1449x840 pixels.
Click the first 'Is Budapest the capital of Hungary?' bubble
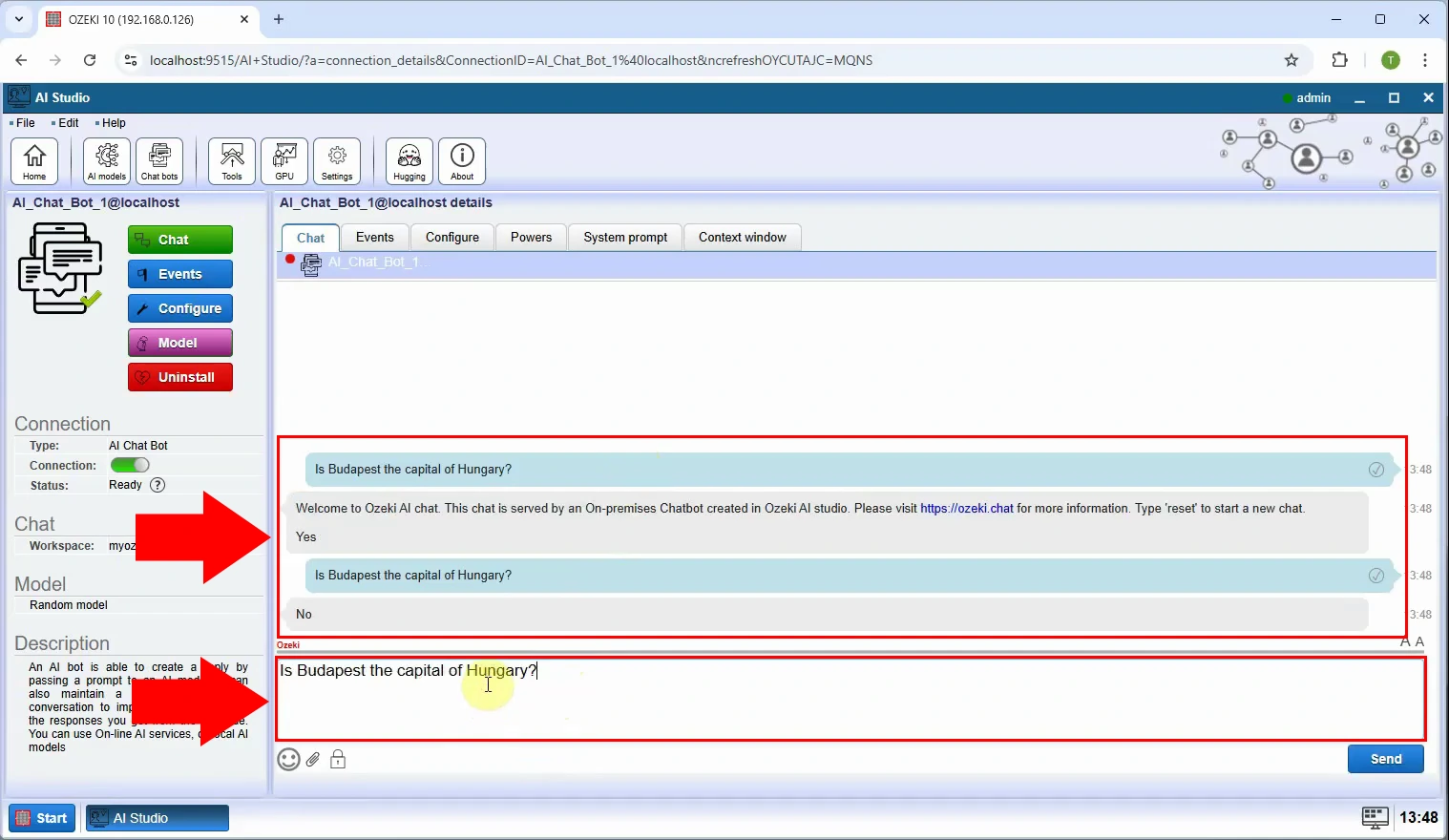[850, 470]
